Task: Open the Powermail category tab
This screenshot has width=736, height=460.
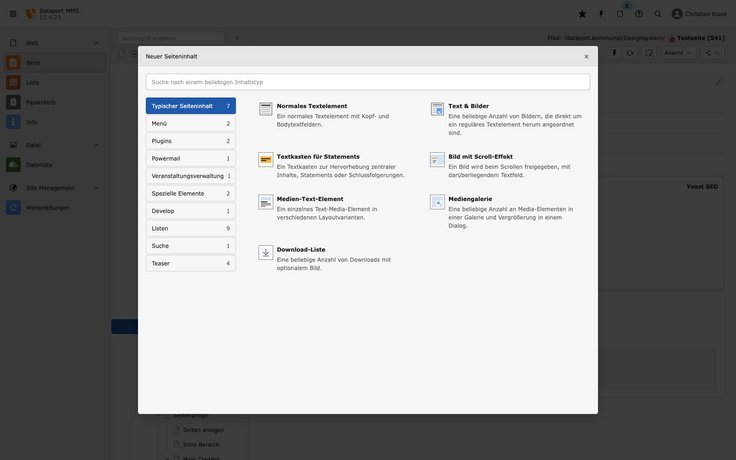Action: 190,158
